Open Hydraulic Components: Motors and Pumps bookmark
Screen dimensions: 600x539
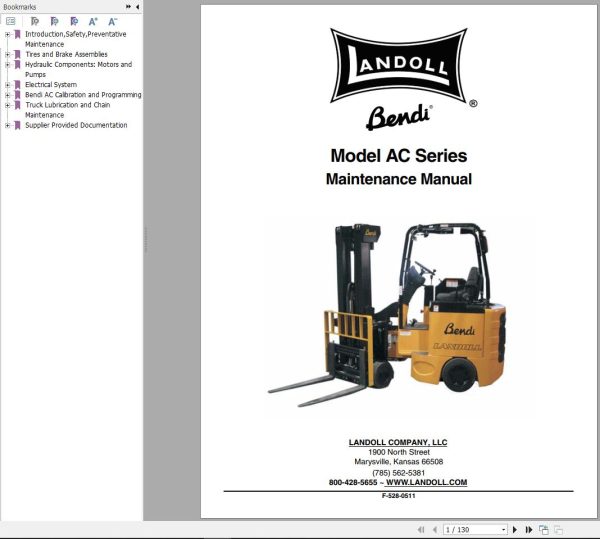point(78,69)
